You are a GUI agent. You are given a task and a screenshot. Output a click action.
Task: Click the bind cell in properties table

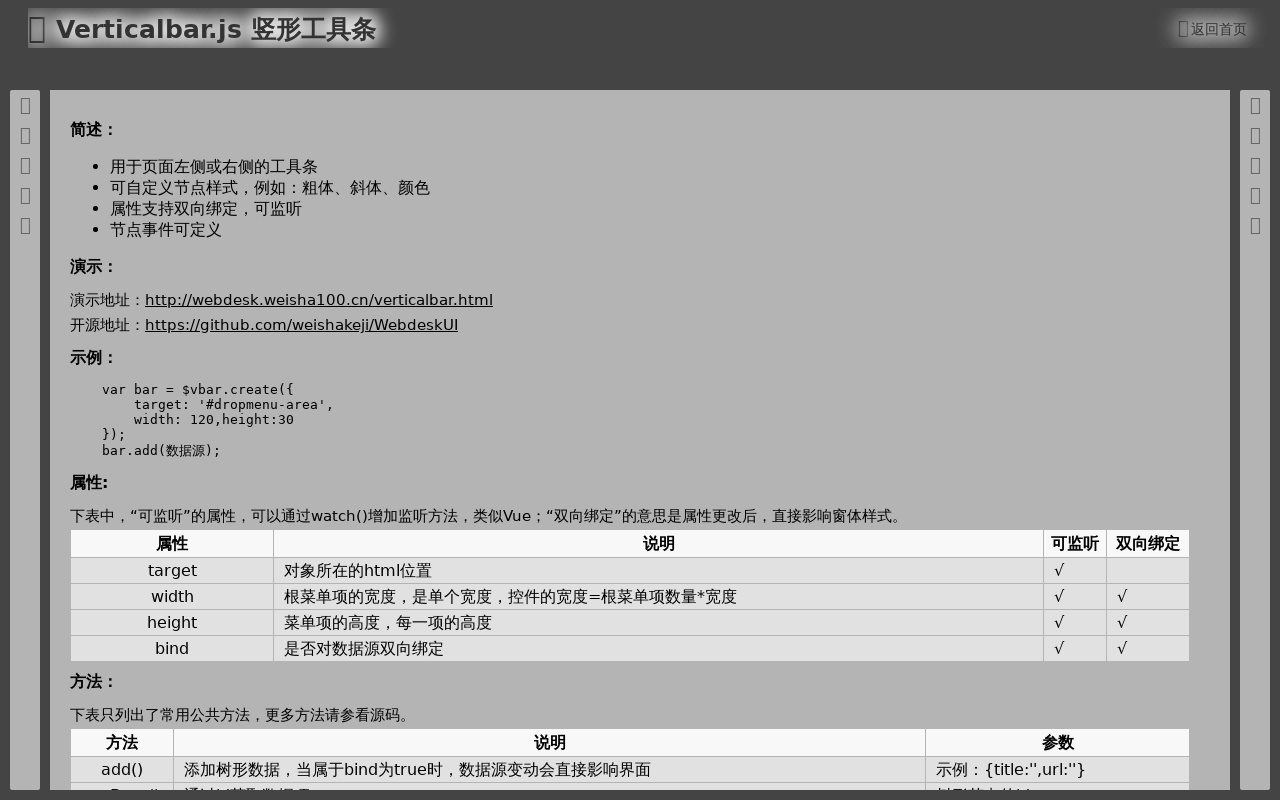click(172, 649)
